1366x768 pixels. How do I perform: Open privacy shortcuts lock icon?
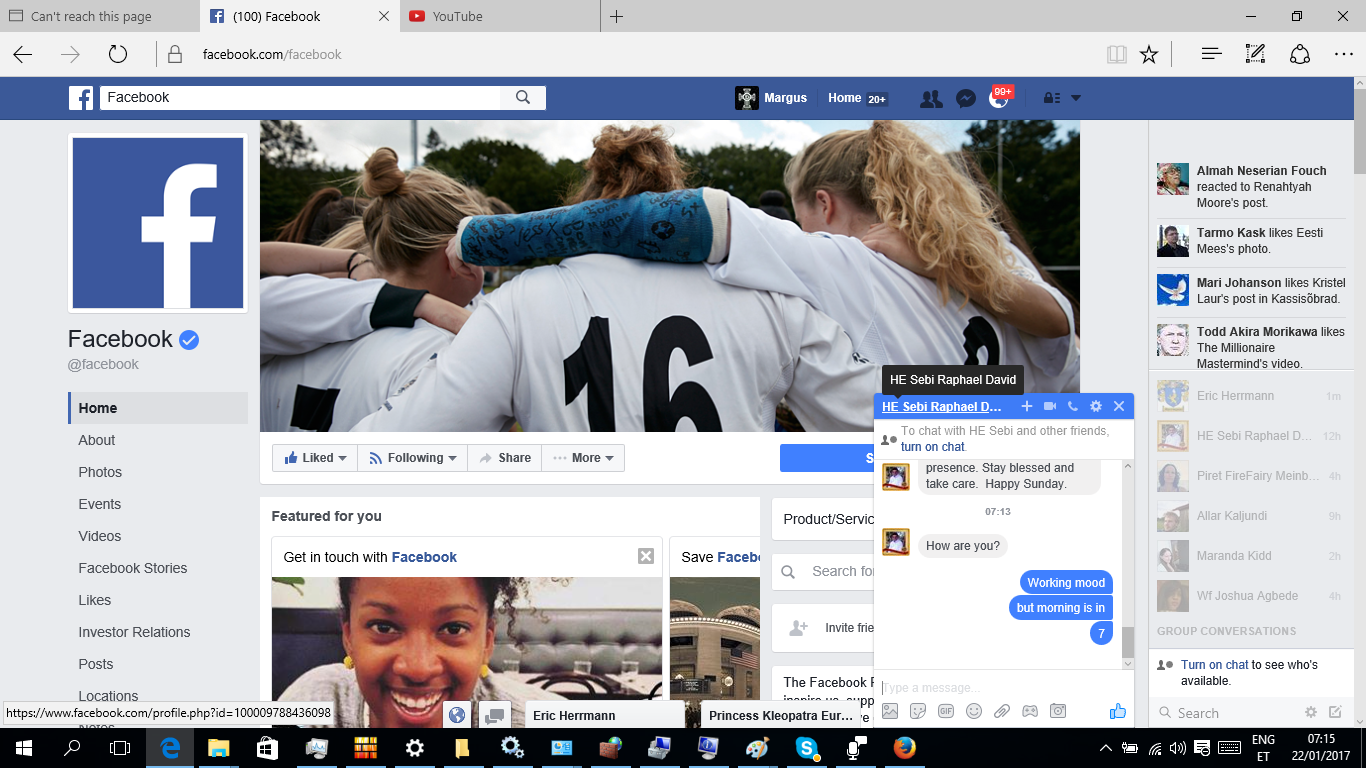pos(1051,98)
